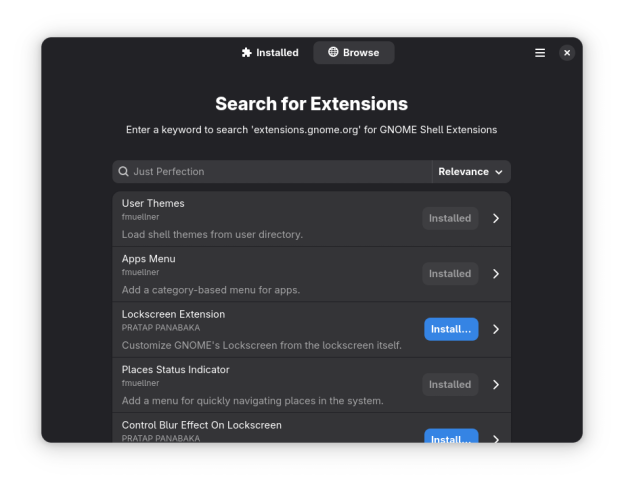Click Installed button for Apps Menu
624x488 pixels.
pyautogui.click(x=450, y=274)
